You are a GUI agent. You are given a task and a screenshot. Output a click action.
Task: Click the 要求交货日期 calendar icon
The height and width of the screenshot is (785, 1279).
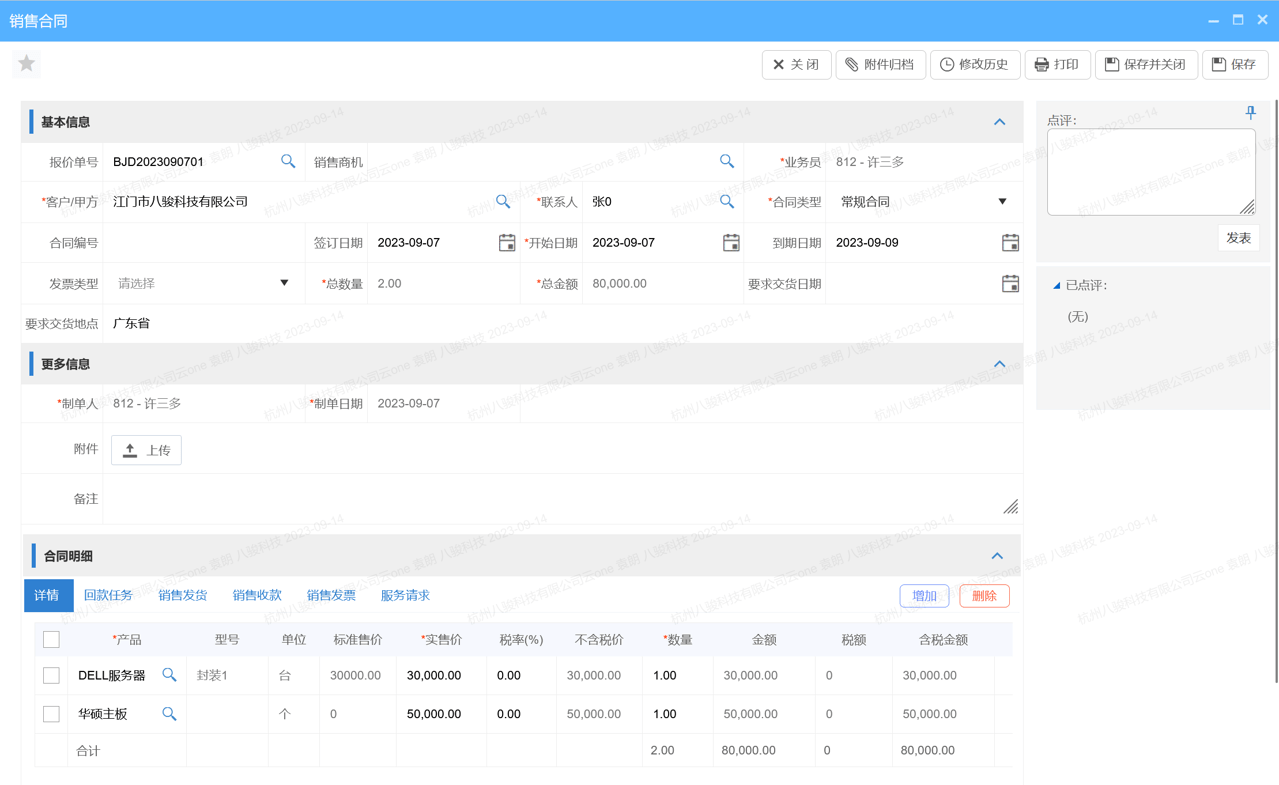pyautogui.click(x=1010, y=283)
